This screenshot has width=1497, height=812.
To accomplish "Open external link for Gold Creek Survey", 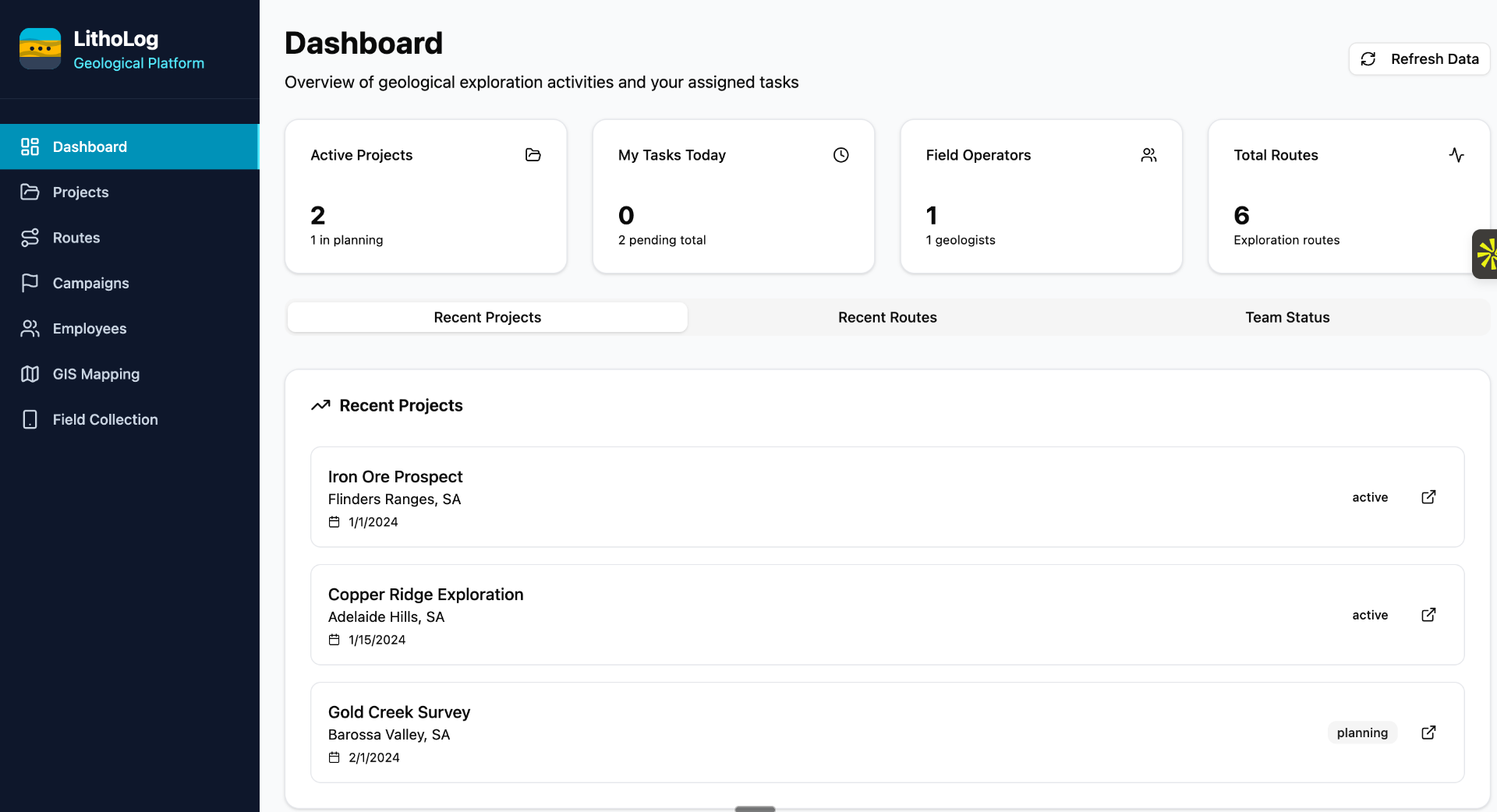I will [x=1428, y=733].
